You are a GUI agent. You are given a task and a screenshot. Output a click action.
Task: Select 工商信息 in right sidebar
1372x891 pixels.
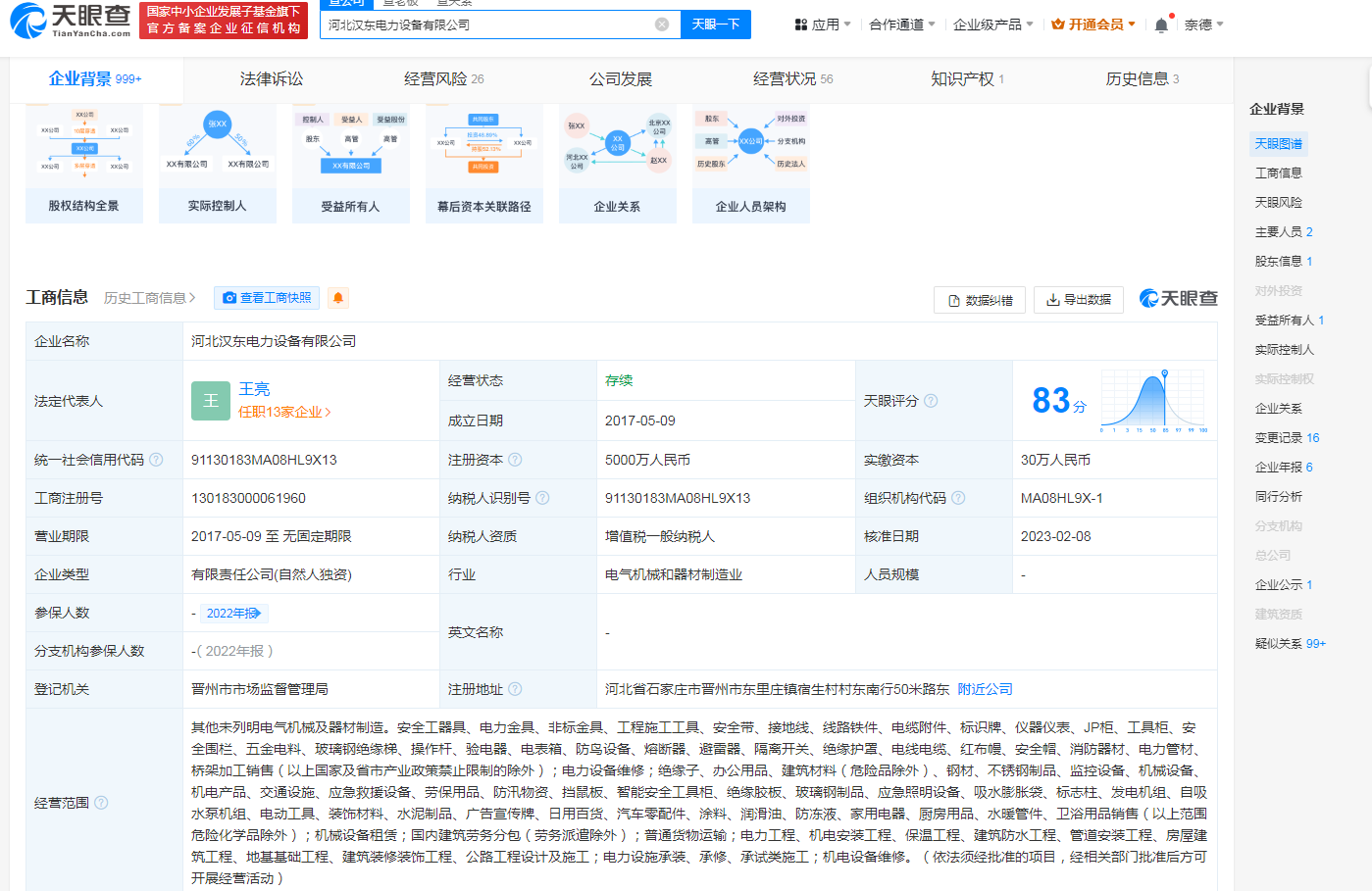pyautogui.click(x=1279, y=173)
